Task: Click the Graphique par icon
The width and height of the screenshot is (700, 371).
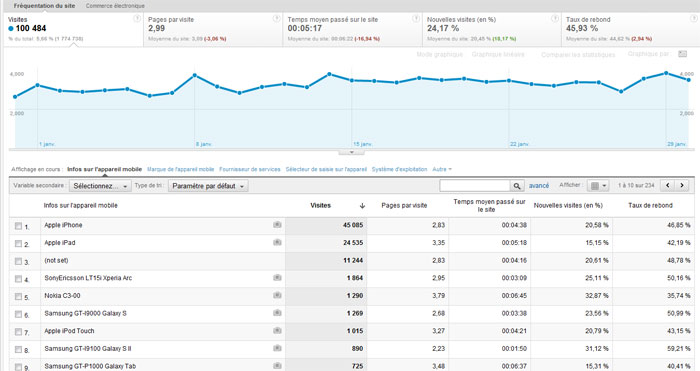Action: [x=683, y=54]
